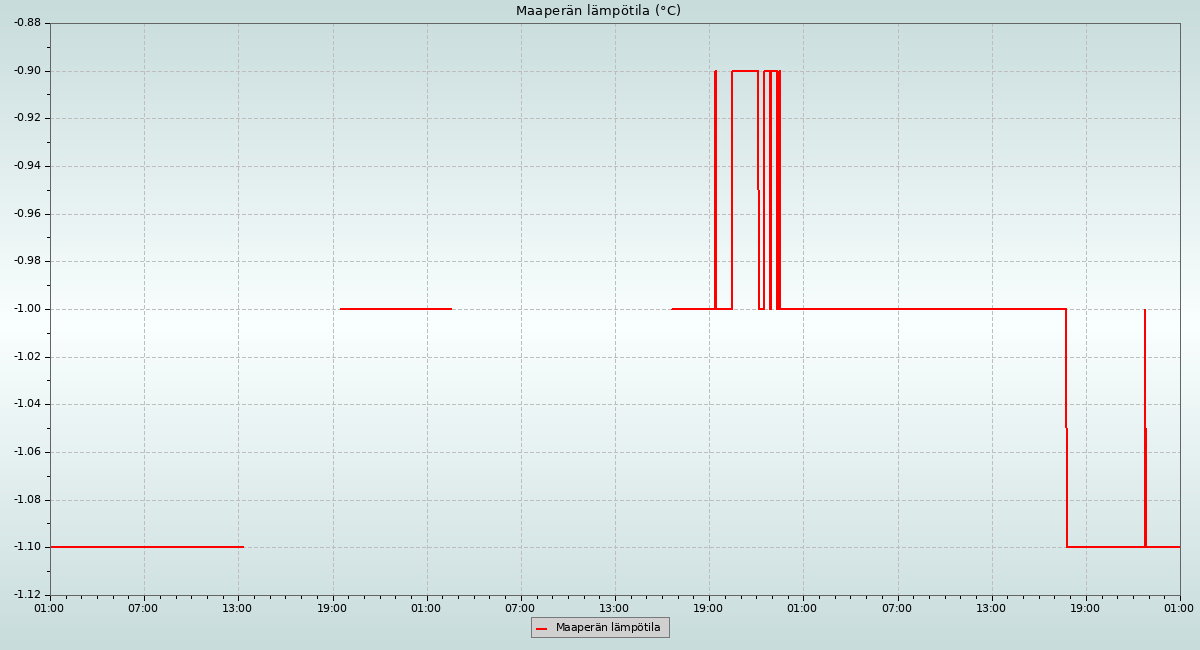Select the -0.90 y-axis label
1200x650 pixels.
[x=25, y=71]
